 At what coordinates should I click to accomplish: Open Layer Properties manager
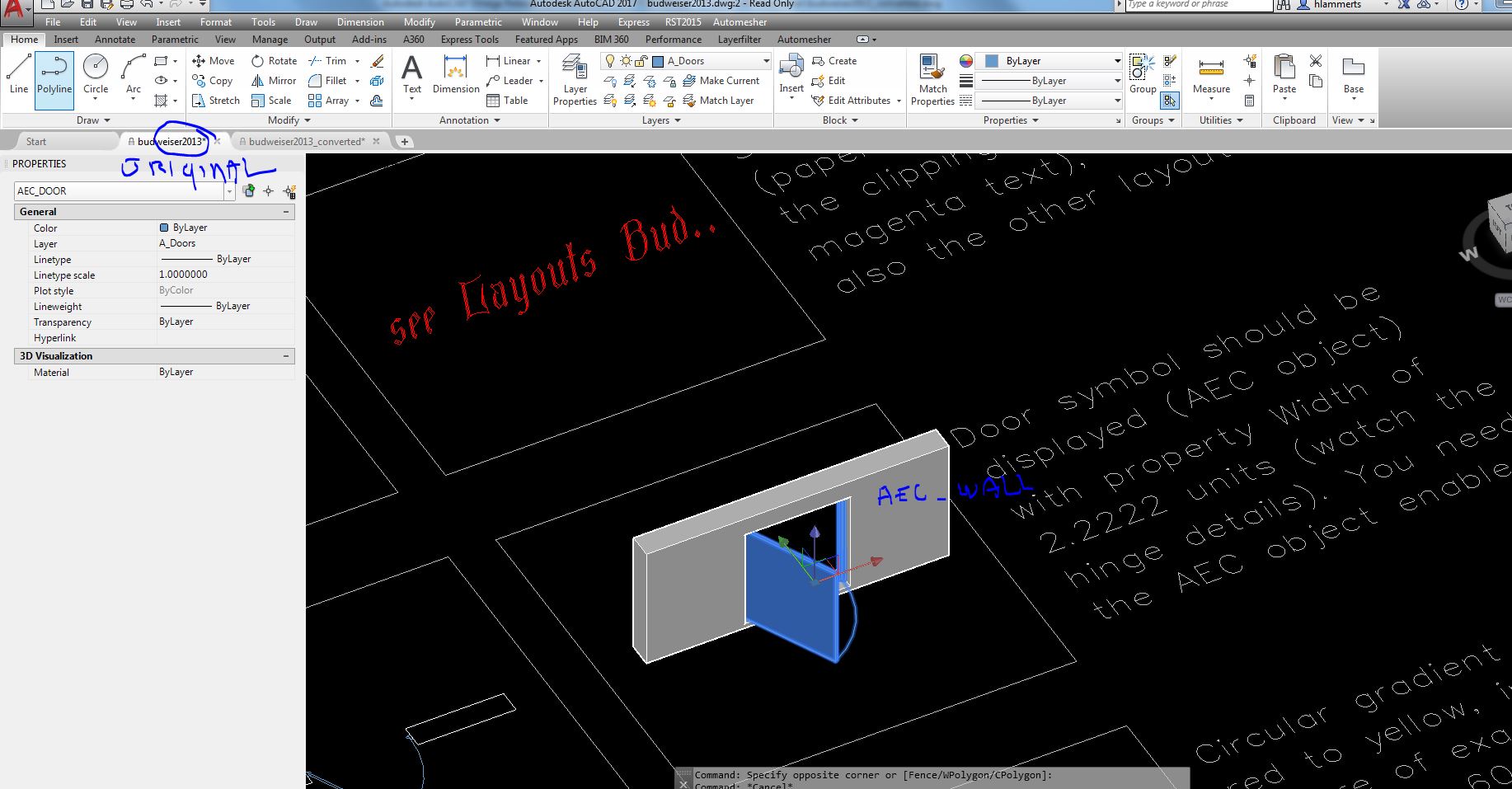[575, 80]
